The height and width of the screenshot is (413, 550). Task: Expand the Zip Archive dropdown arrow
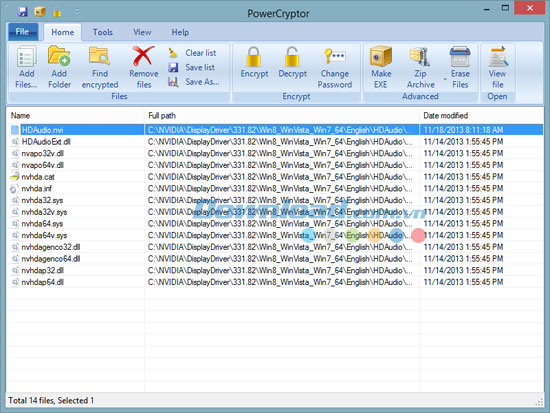pyautogui.click(x=445, y=79)
